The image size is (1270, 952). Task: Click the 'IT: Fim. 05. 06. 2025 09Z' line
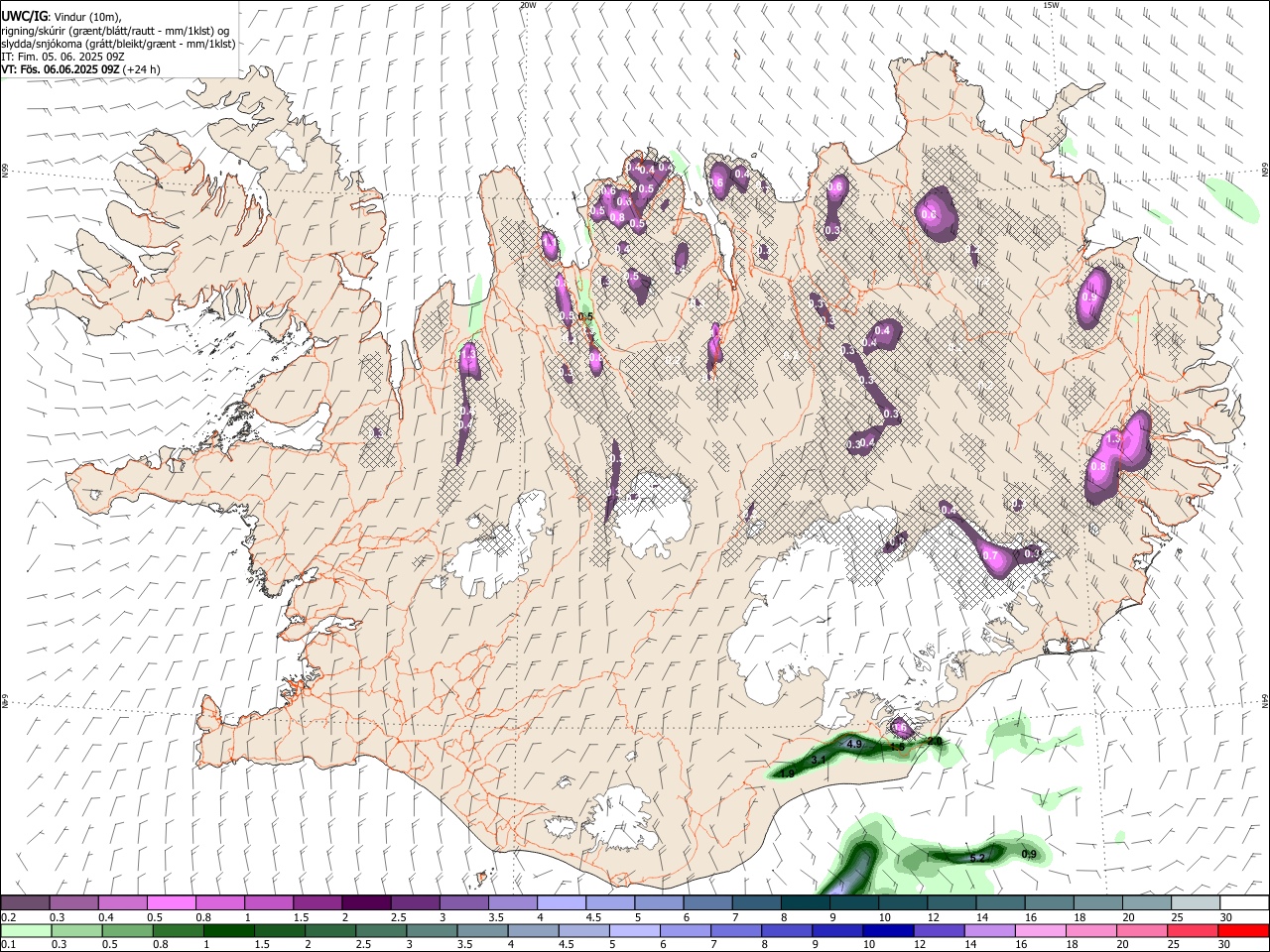tap(61, 58)
